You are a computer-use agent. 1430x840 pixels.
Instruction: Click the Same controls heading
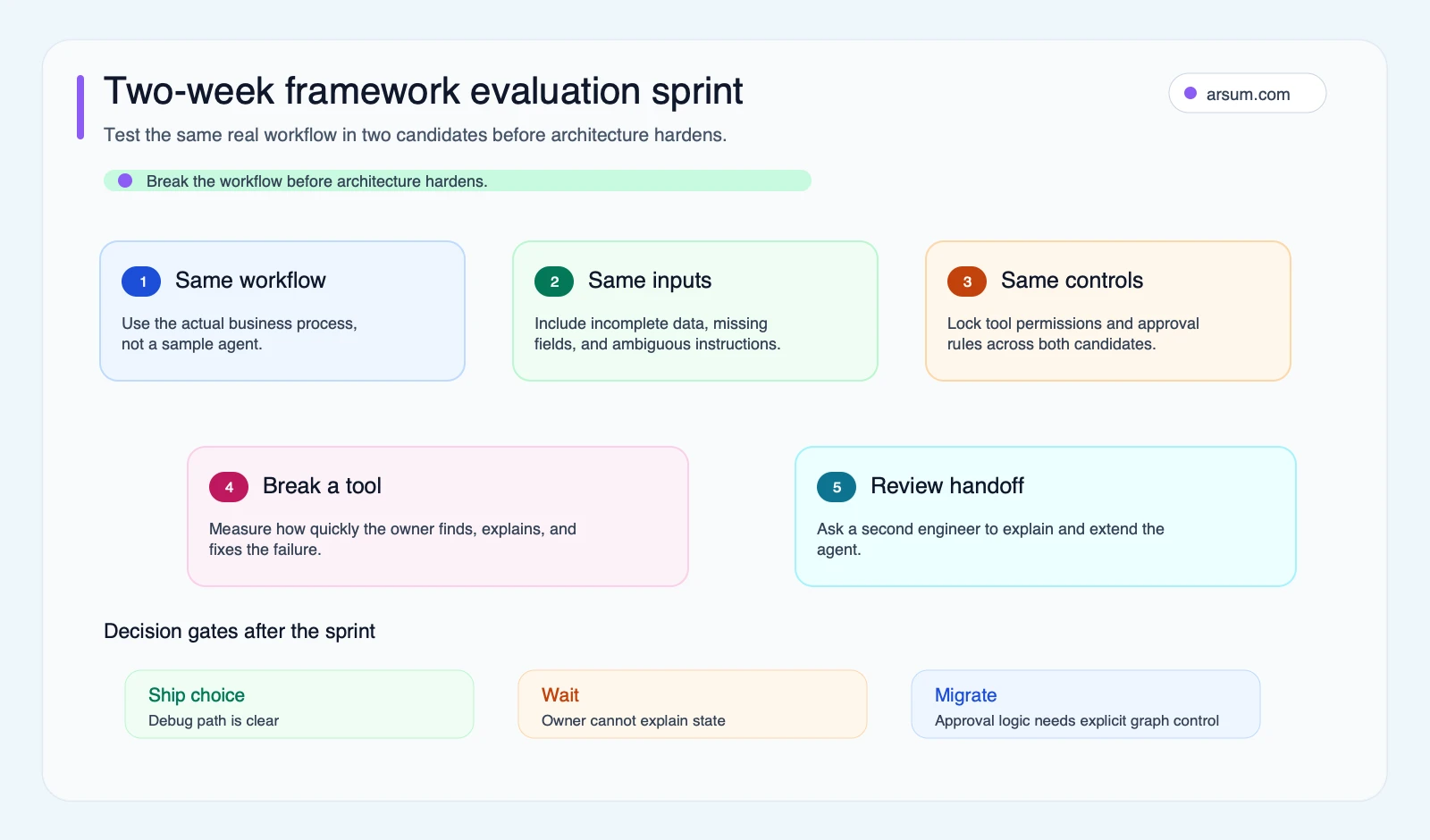pyautogui.click(x=1072, y=281)
